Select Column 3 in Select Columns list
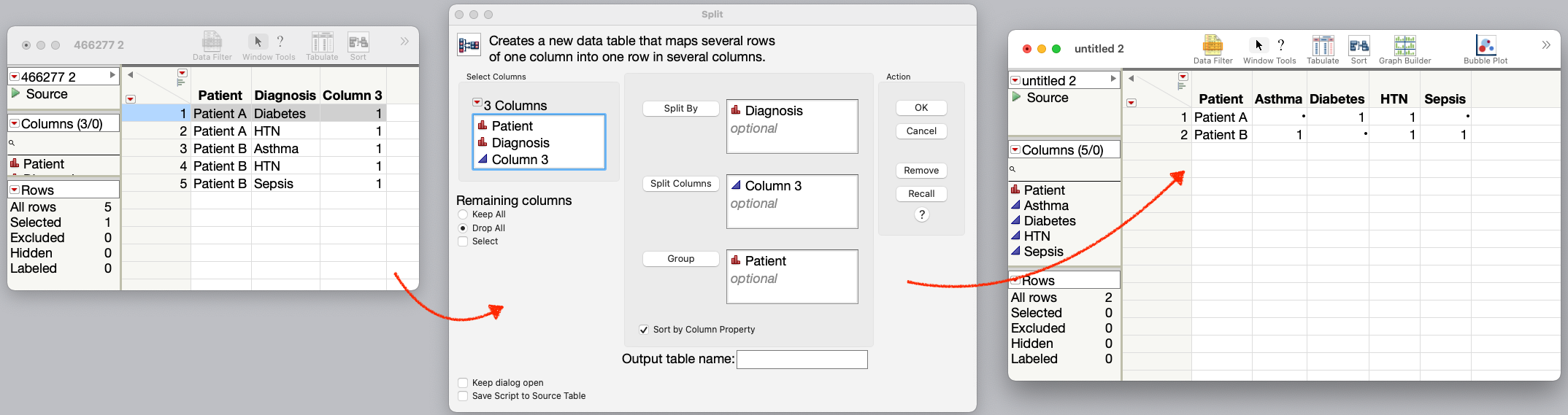The height and width of the screenshot is (415, 1568). (520, 160)
